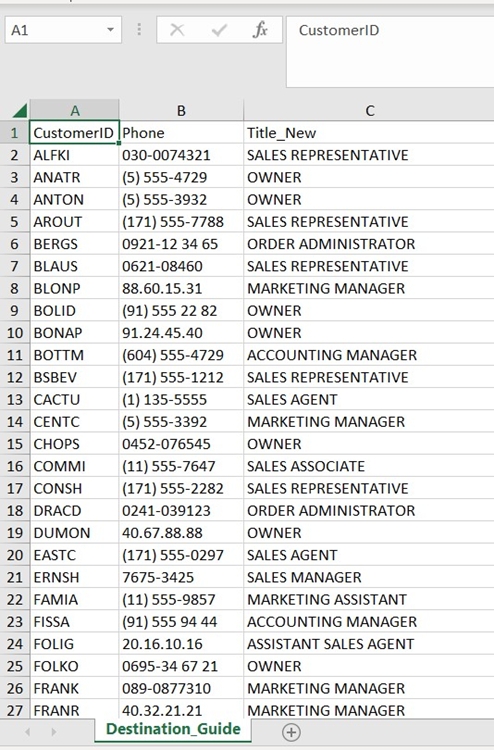Switch to the Destination_Guide sheet tab
This screenshot has height=750, width=494.
coord(173,729)
